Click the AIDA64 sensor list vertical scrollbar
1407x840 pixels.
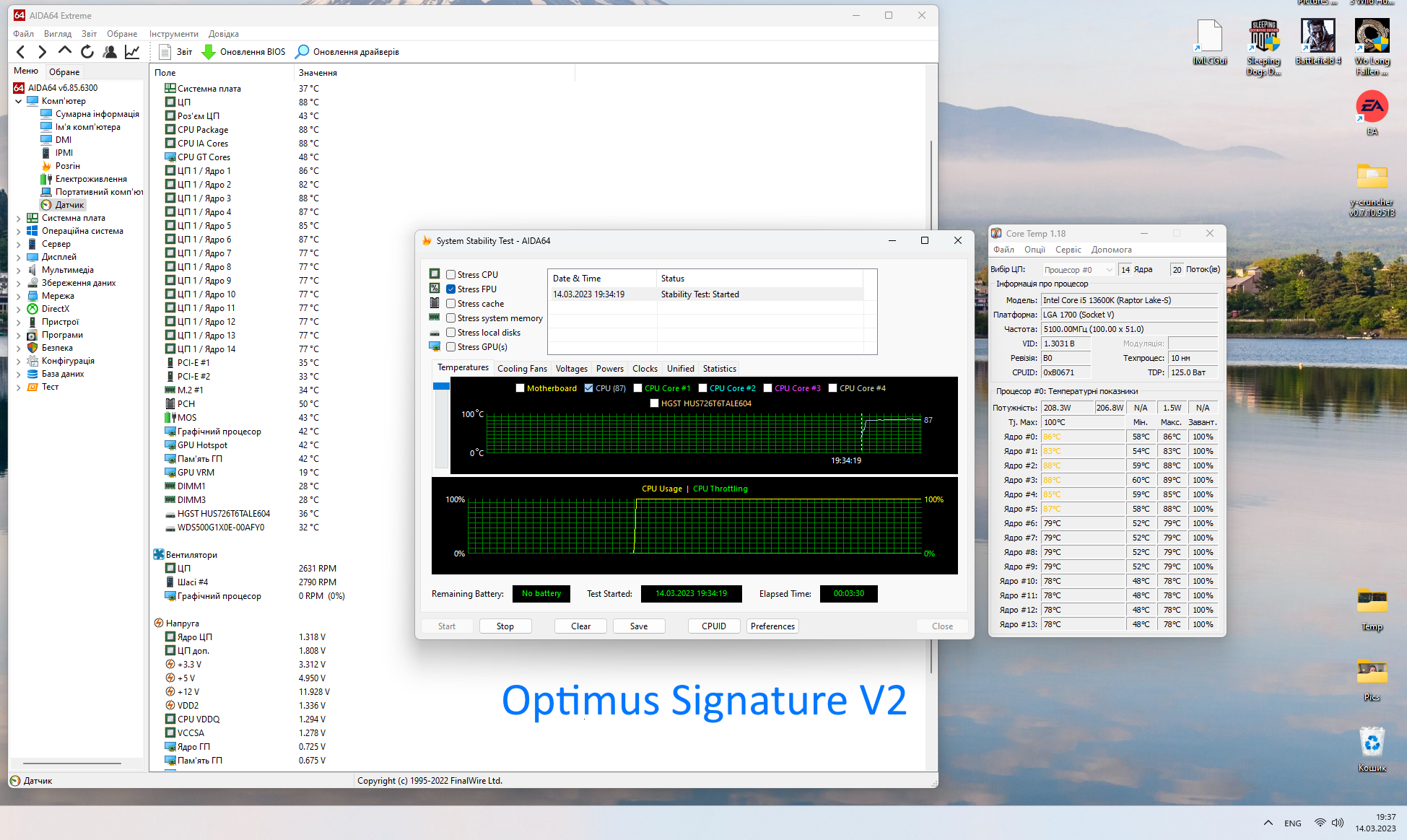pyautogui.click(x=931, y=406)
